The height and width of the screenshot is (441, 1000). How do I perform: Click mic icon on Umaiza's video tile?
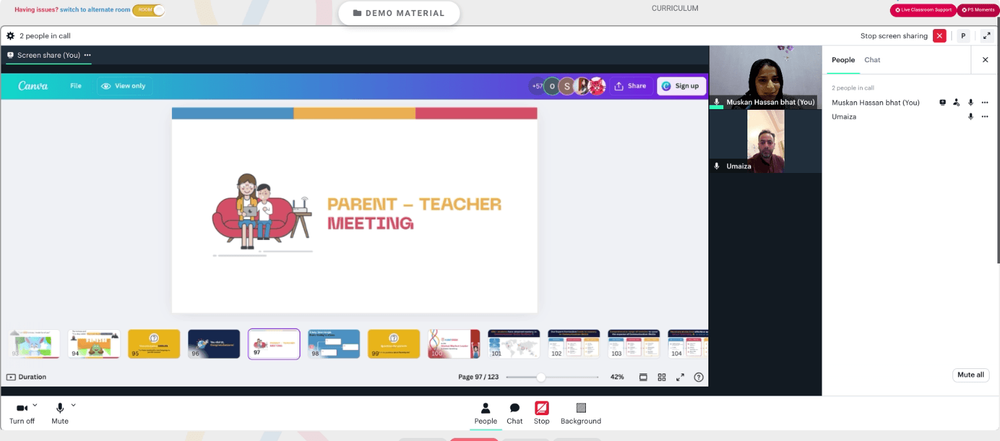click(717, 166)
